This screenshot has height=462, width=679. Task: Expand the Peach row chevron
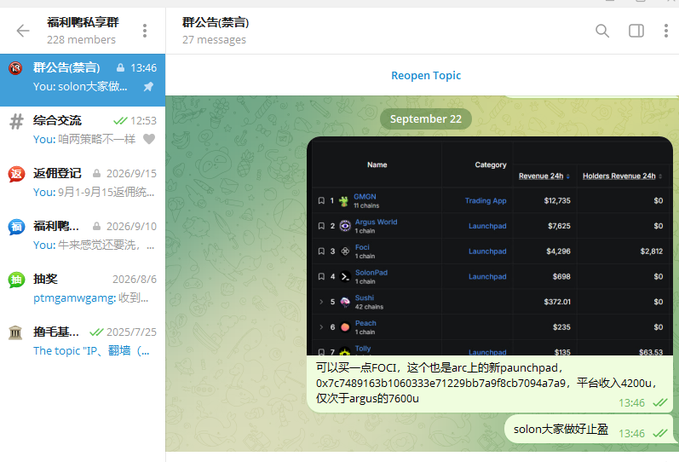pyautogui.click(x=321, y=327)
